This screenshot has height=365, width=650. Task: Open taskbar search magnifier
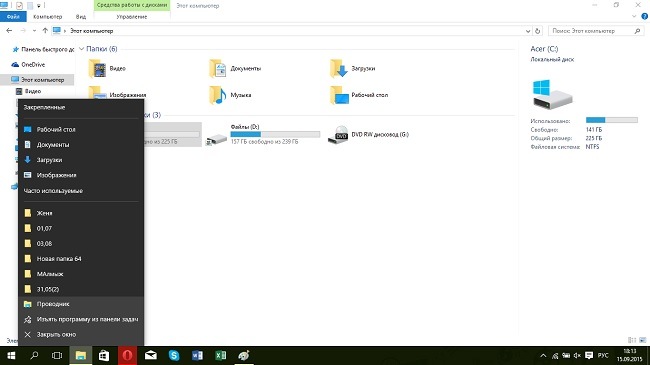click(34, 355)
